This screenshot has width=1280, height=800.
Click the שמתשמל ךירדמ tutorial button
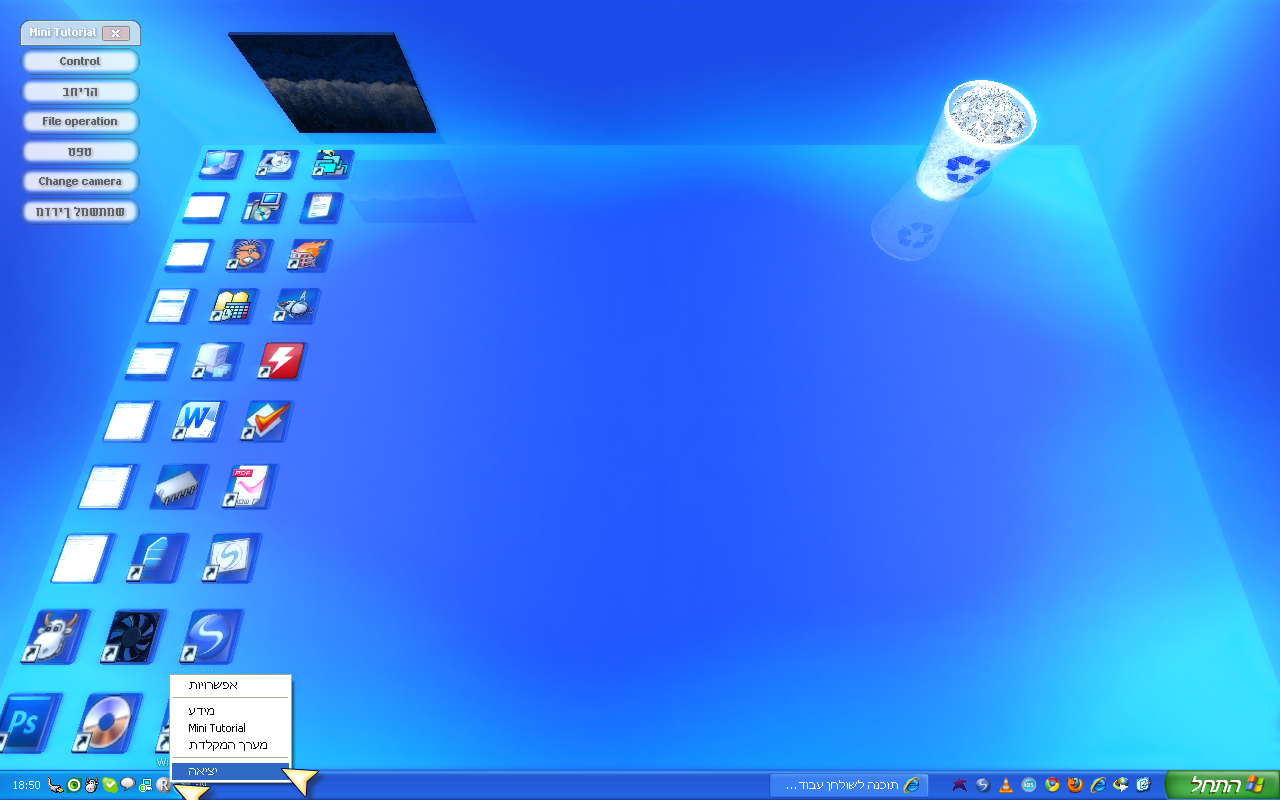(80, 211)
